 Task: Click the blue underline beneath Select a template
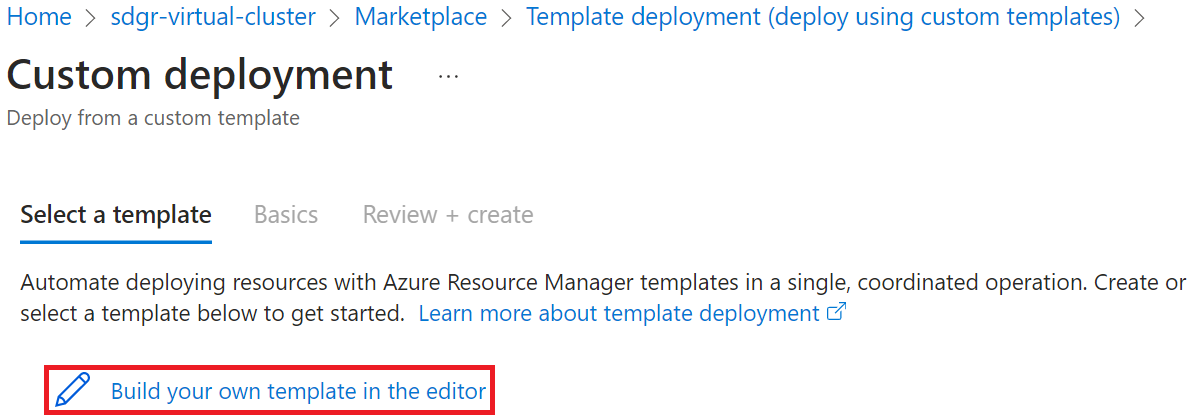(x=116, y=242)
